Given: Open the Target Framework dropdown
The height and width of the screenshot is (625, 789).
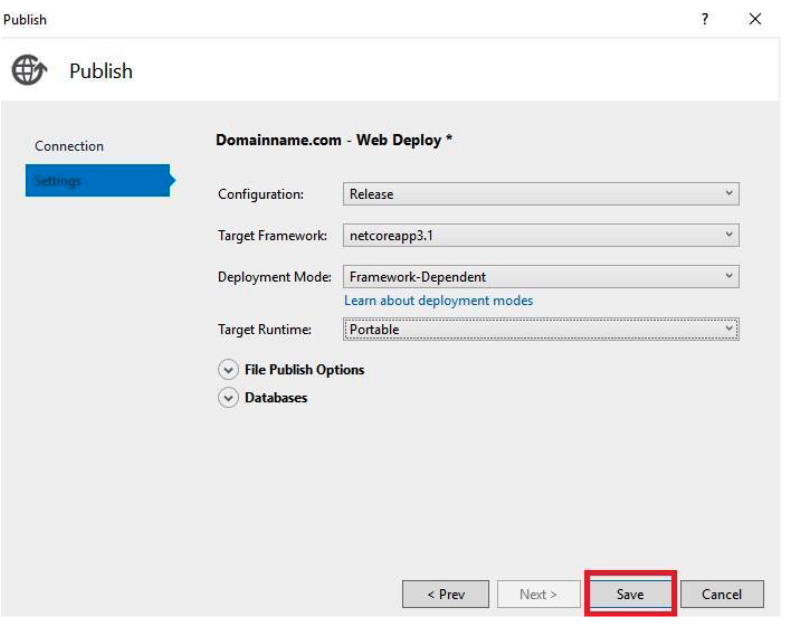Looking at the screenshot, I should (541, 235).
